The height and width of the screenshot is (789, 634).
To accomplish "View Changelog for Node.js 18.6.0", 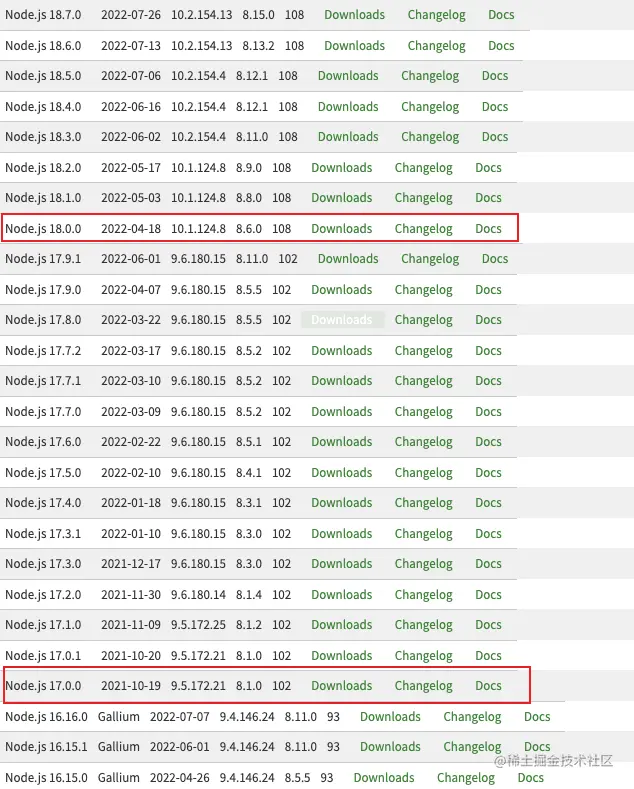I will pyautogui.click(x=436, y=46).
